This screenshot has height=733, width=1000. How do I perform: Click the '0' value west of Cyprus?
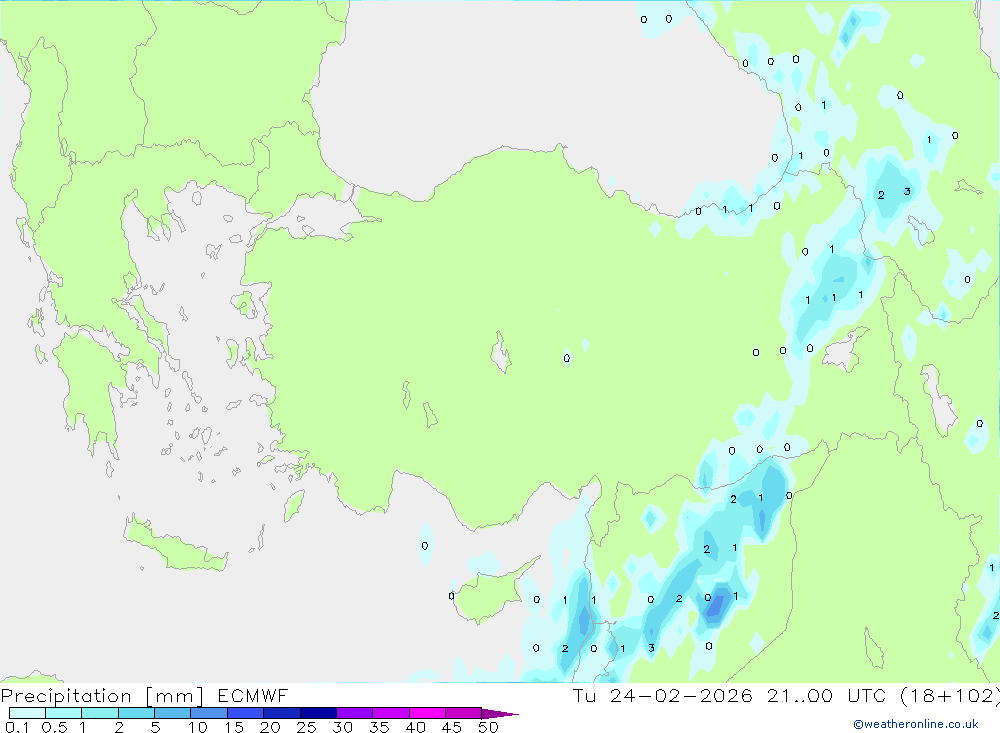tap(452, 596)
